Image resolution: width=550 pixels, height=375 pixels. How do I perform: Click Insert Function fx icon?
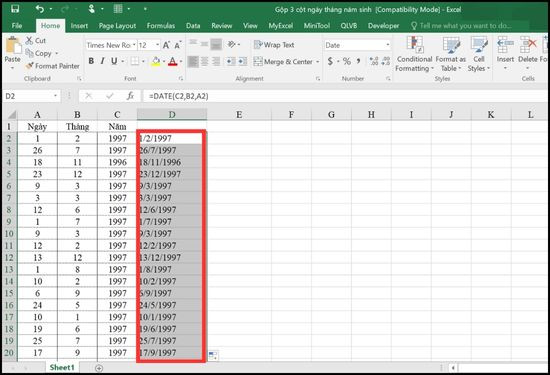coord(130,96)
